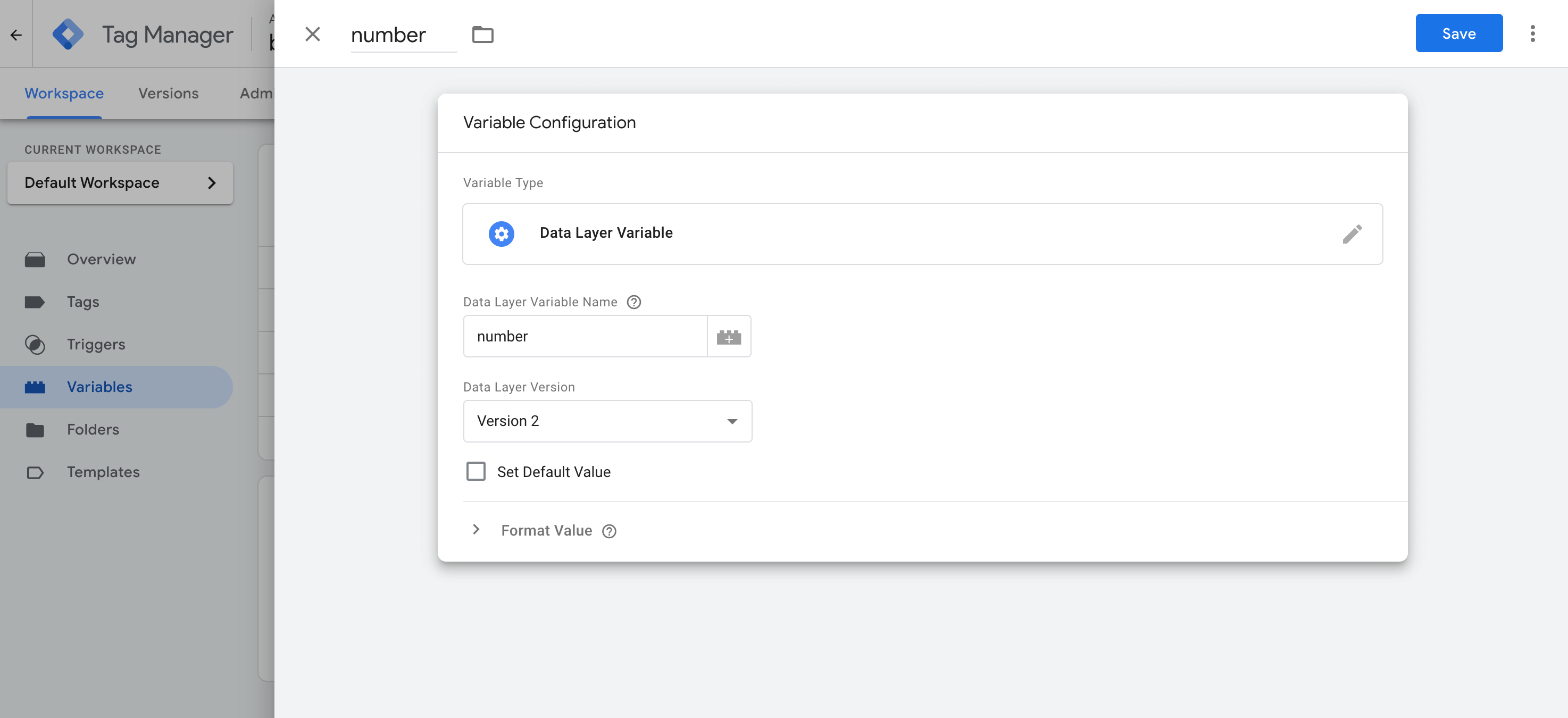The height and width of the screenshot is (718, 1568).
Task: Click the Triggers circle icon
Action: click(35, 345)
